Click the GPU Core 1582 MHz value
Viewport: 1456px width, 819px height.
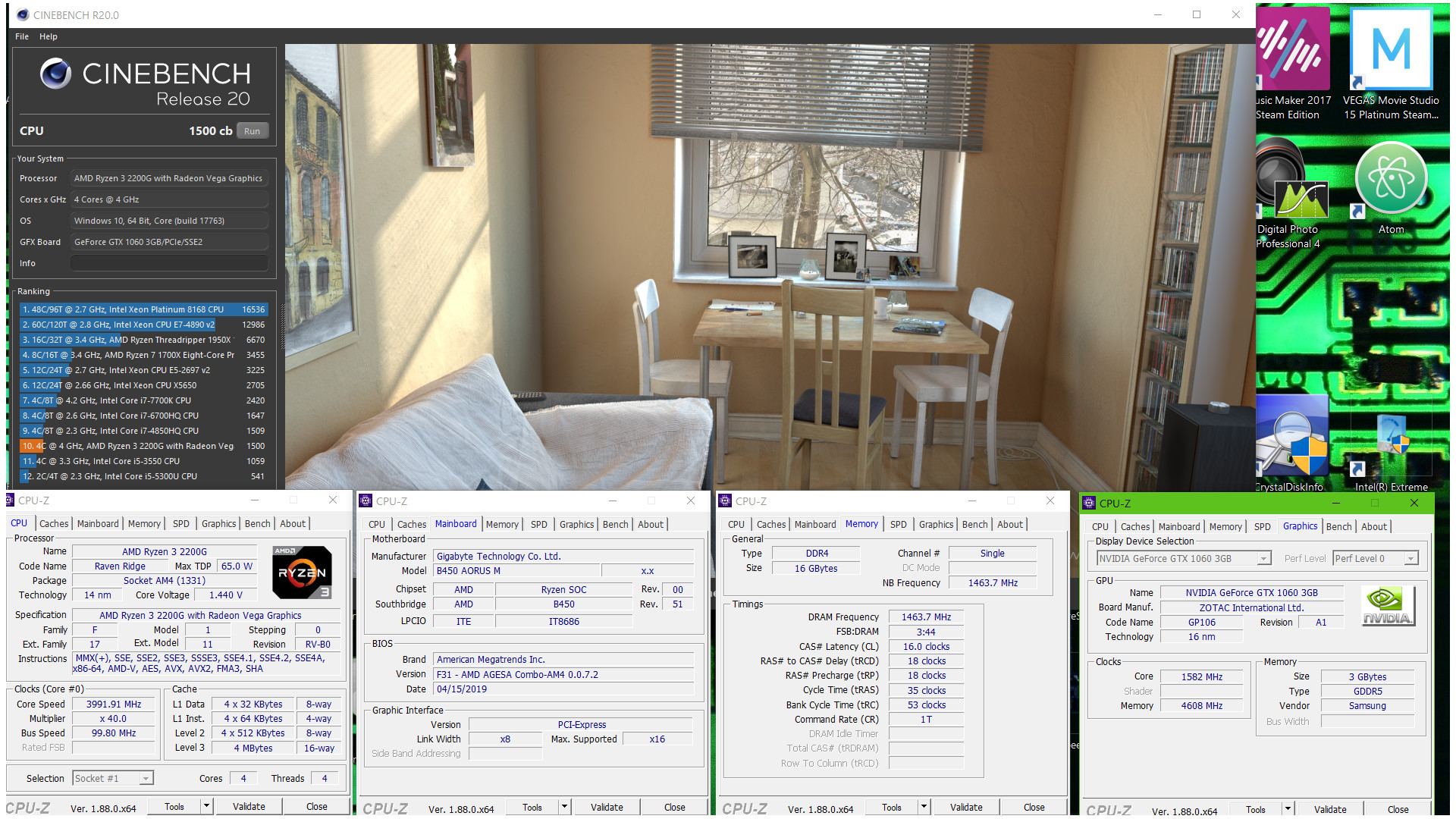point(1201,676)
